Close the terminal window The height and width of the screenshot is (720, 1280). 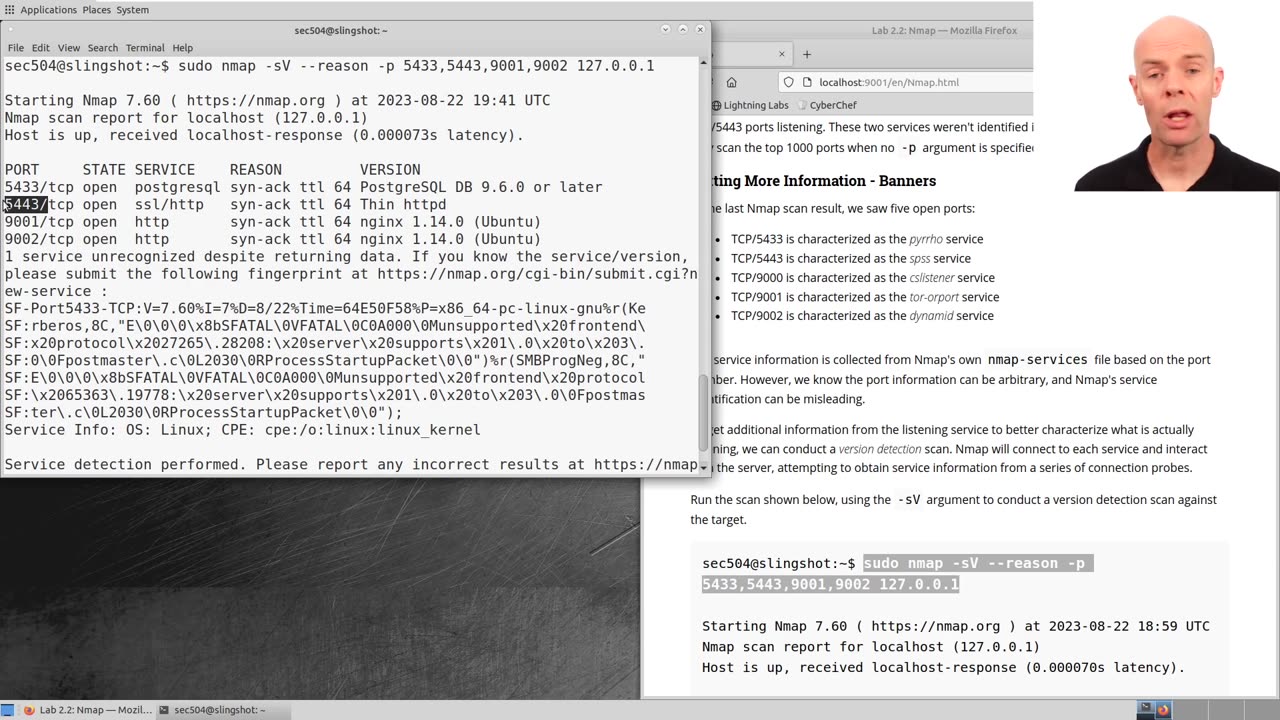[700, 30]
